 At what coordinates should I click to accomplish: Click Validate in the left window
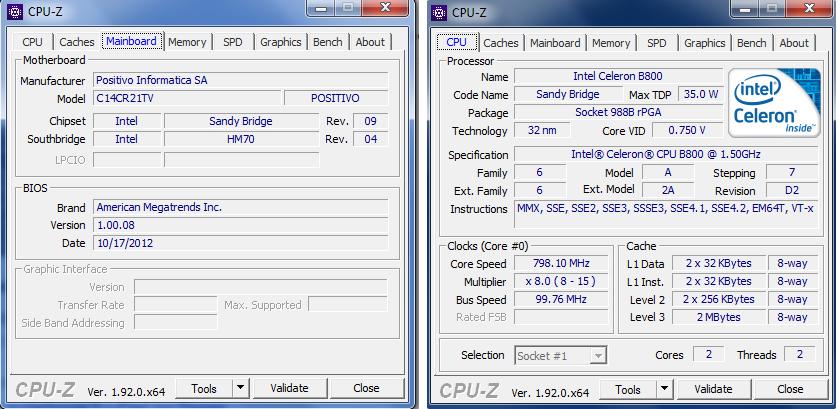click(x=290, y=389)
